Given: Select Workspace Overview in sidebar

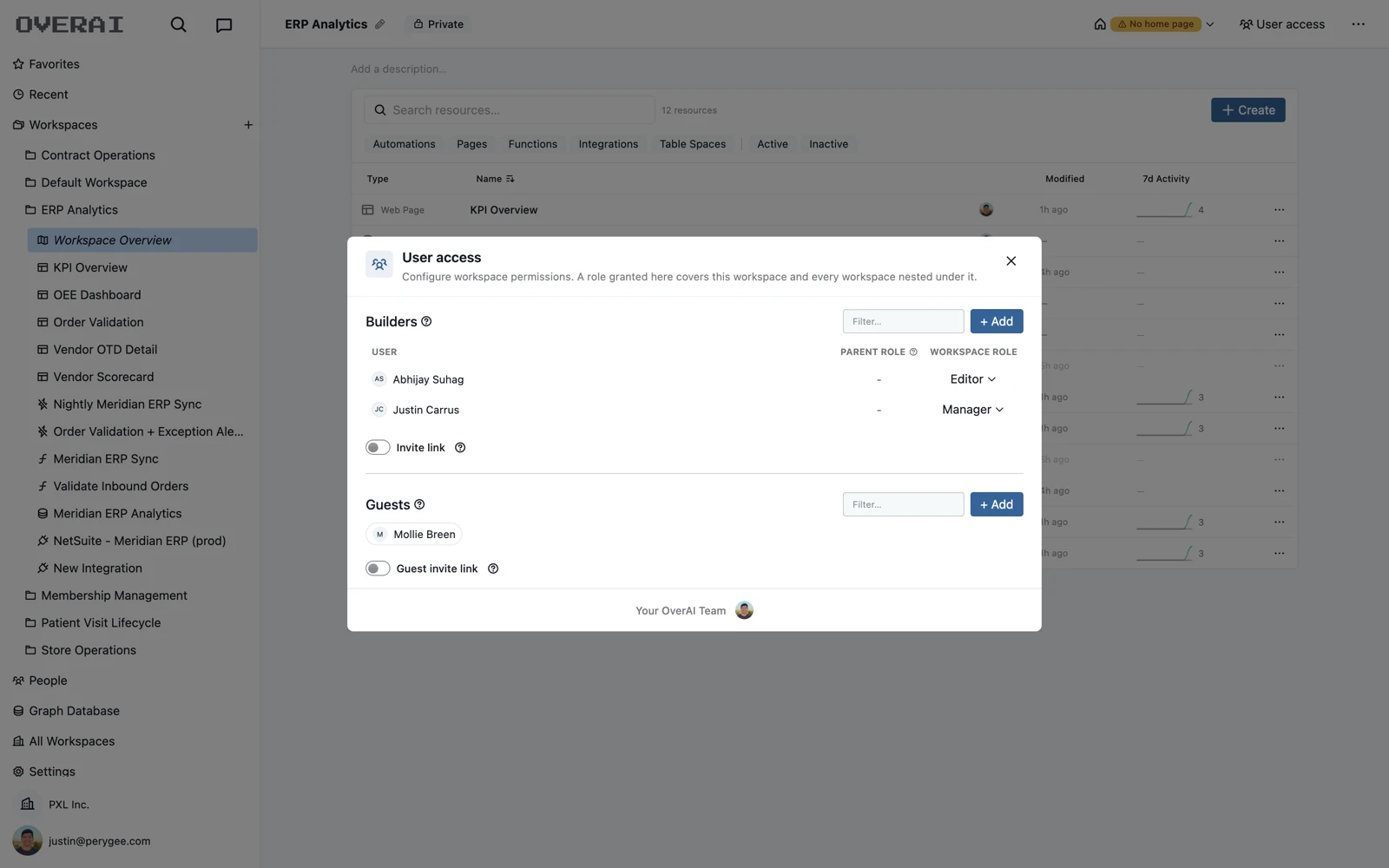Looking at the screenshot, I should point(142,240).
